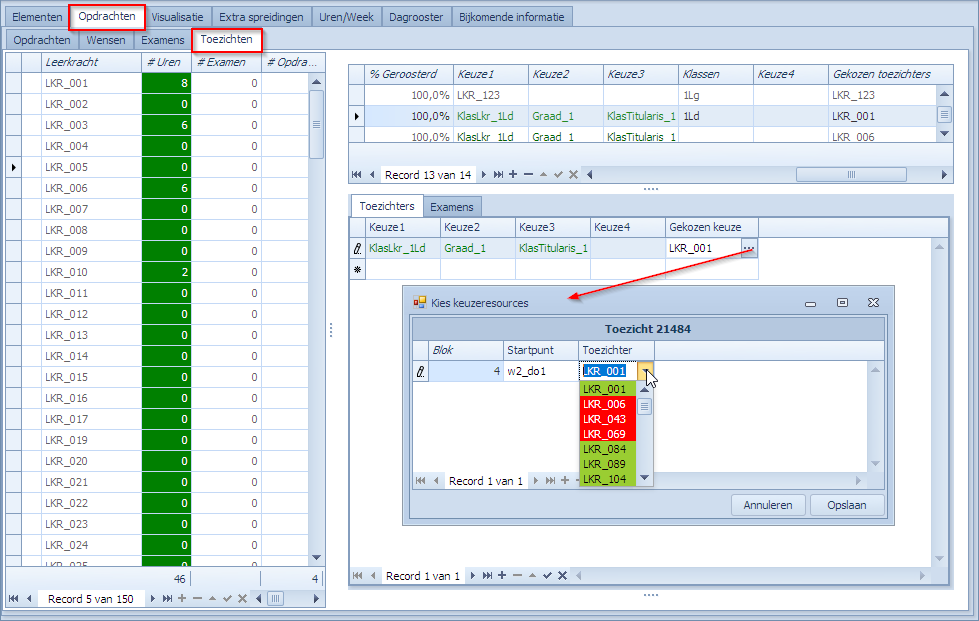This screenshot has height=621, width=979.
Task: Go to first record in Toezichters 'Record 1 van 1' navigator
Action: [357, 575]
